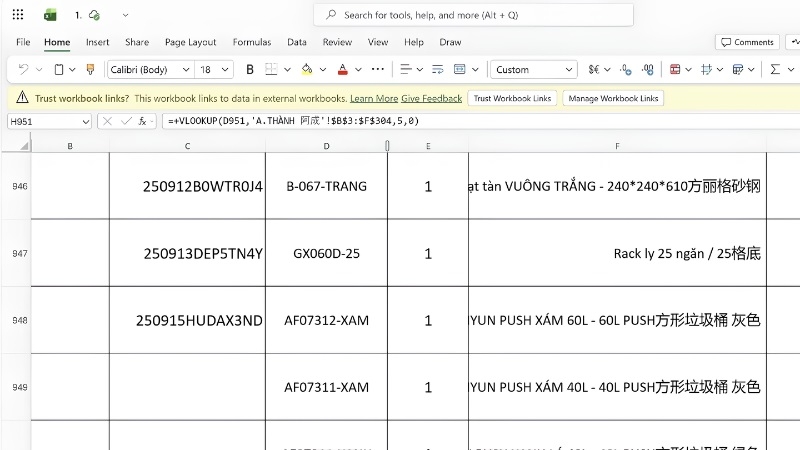Follow the Give Feedback link
The height and width of the screenshot is (450, 800).
(x=432, y=98)
